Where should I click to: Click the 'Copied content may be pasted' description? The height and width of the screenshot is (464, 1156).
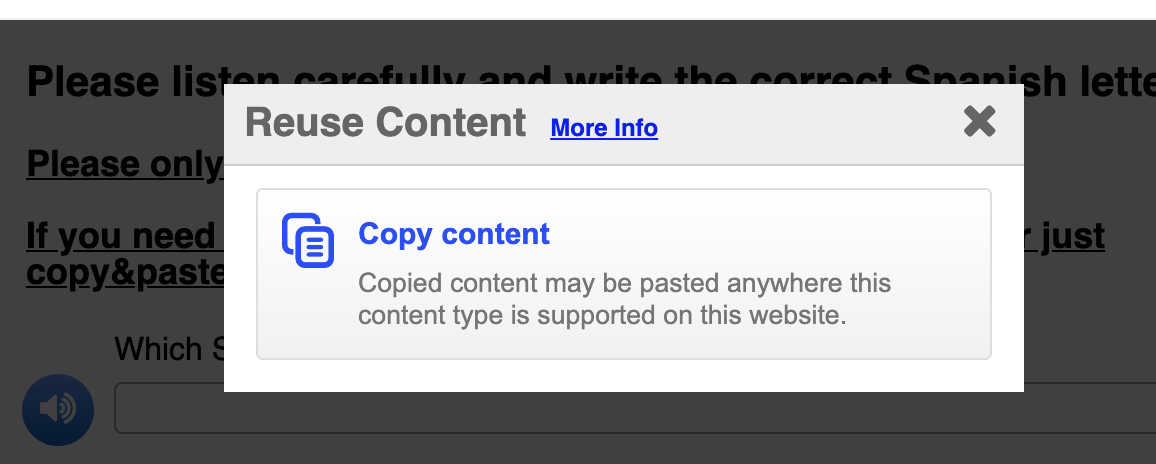[624, 299]
